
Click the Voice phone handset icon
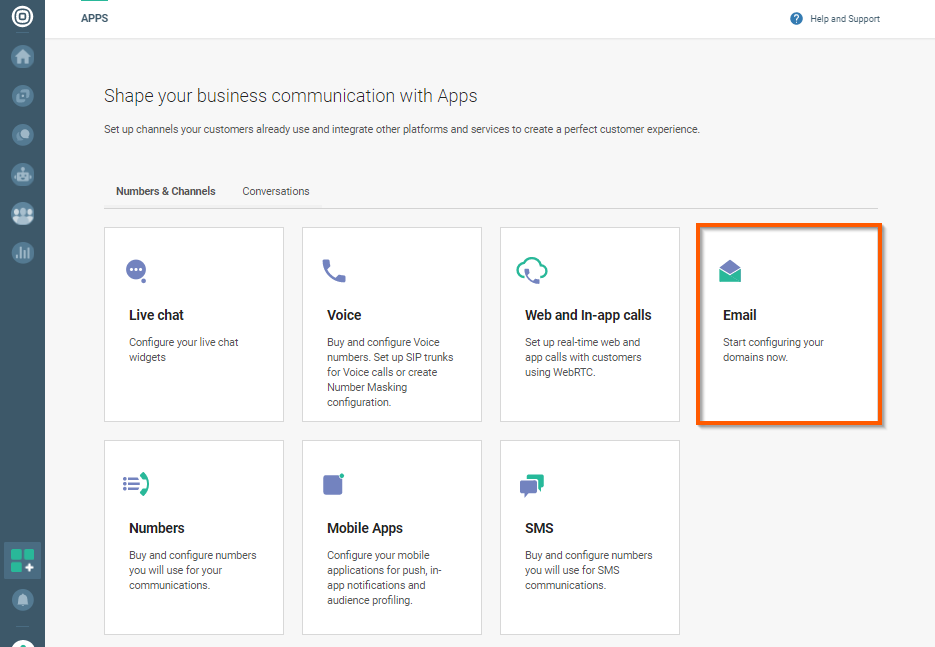[x=334, y=270]
